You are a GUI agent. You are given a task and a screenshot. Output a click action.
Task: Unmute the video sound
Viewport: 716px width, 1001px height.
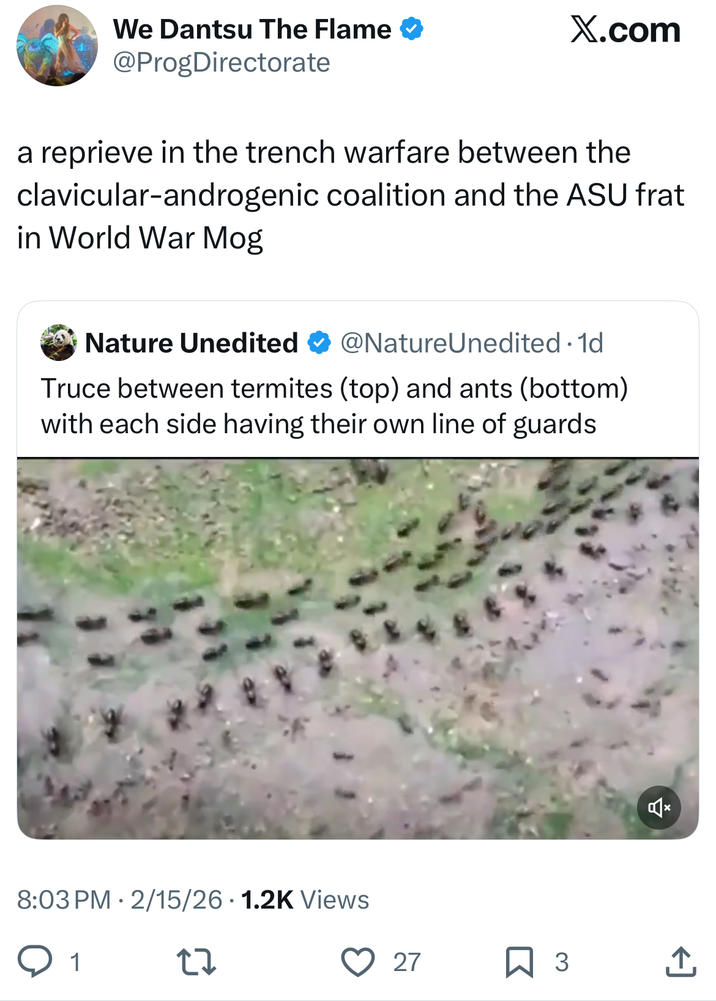[659, 807]
